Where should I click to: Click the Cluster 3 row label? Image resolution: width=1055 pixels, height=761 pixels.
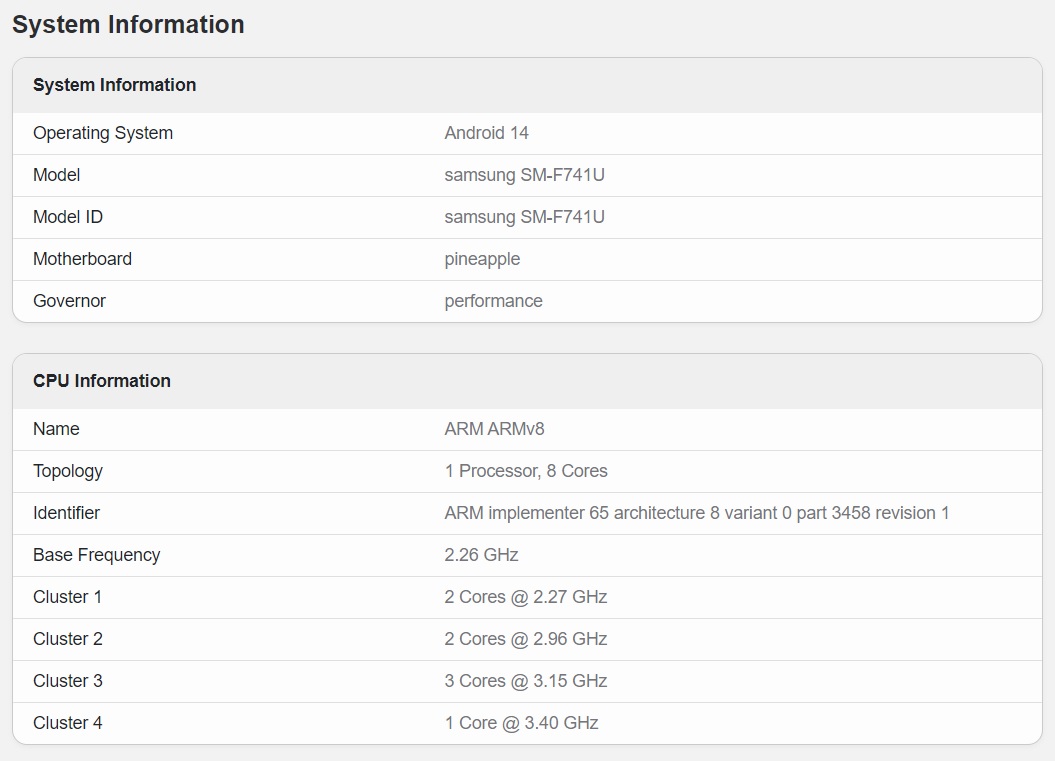tap(68, 681)
